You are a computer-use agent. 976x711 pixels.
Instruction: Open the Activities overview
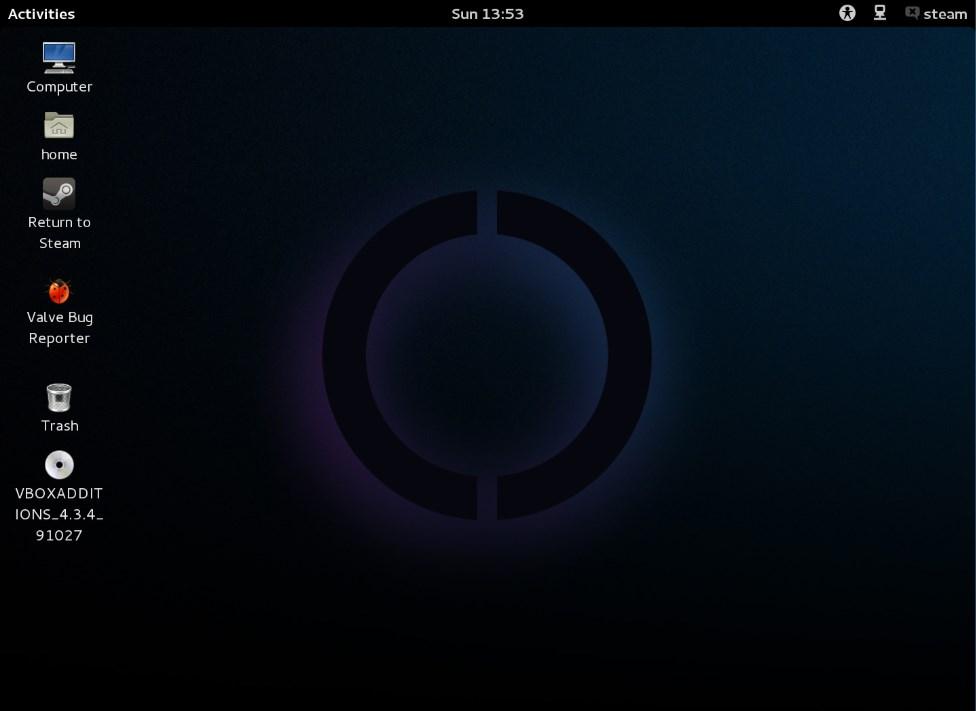(41, 14)
